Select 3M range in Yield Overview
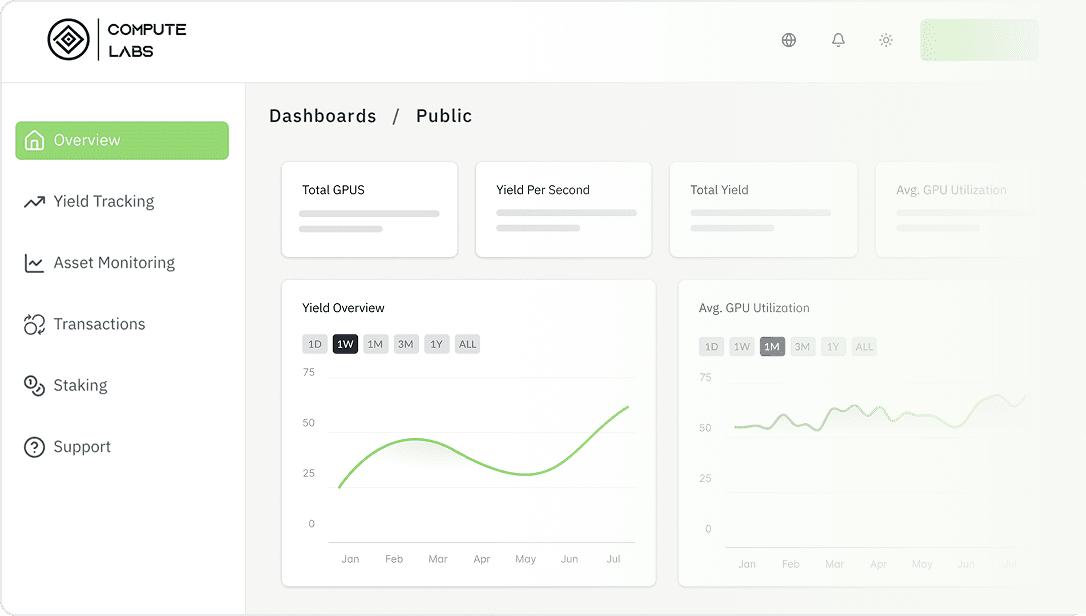The width and height of the screenshot is (1086, 616). point(406,344)
